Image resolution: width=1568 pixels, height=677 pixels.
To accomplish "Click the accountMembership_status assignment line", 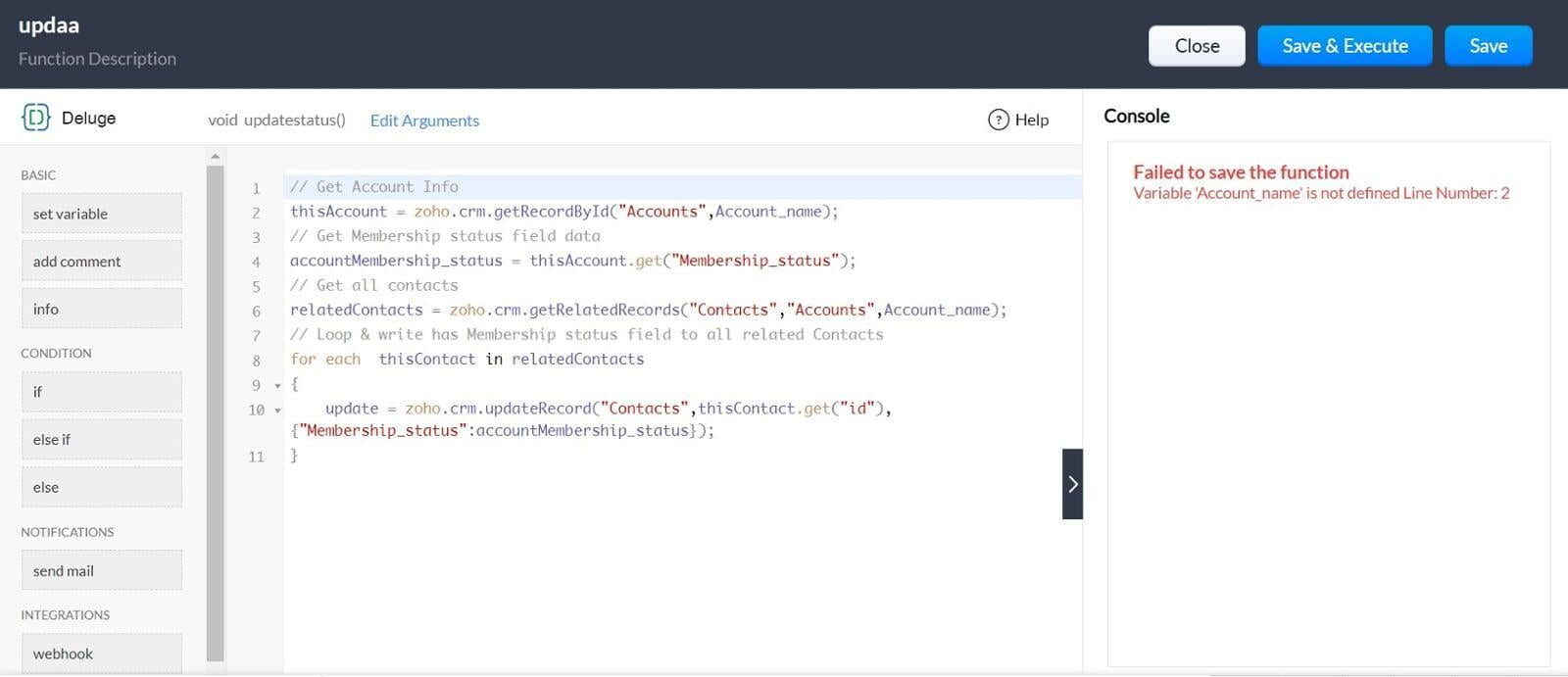I will click(573, 261).
